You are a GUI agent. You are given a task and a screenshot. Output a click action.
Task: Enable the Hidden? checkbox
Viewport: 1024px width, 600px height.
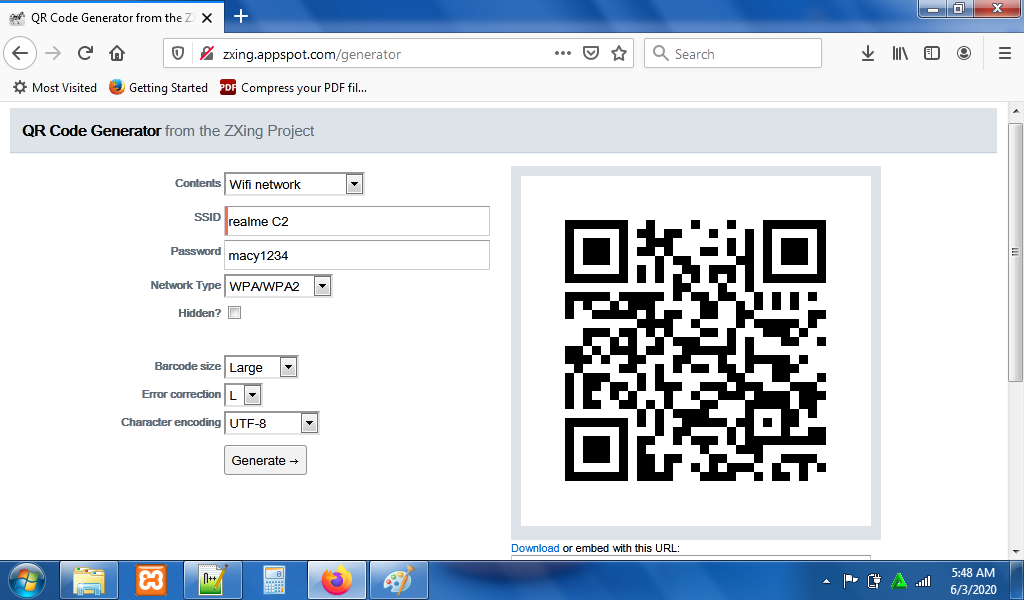tap(234, 312)
